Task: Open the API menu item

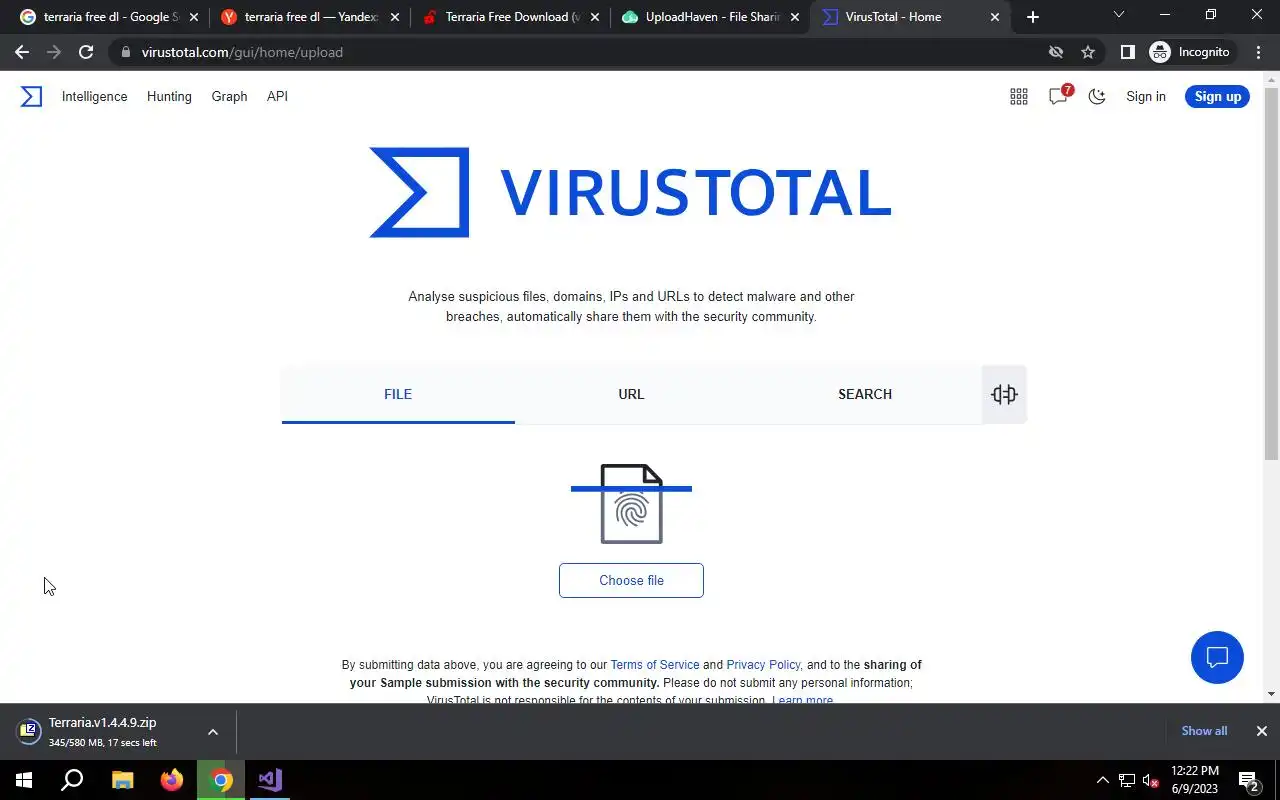Action: tap(277, 96)
